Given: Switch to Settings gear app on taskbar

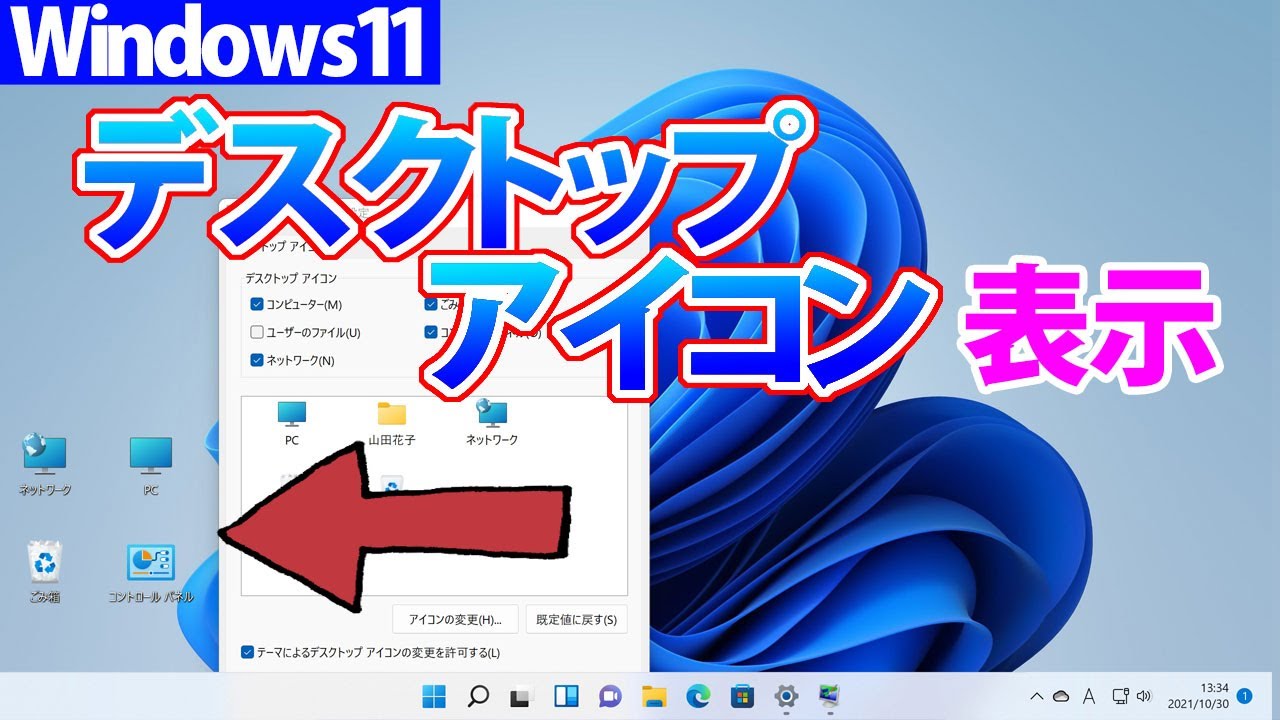Looking at the screenshot, I should point(786,696).
